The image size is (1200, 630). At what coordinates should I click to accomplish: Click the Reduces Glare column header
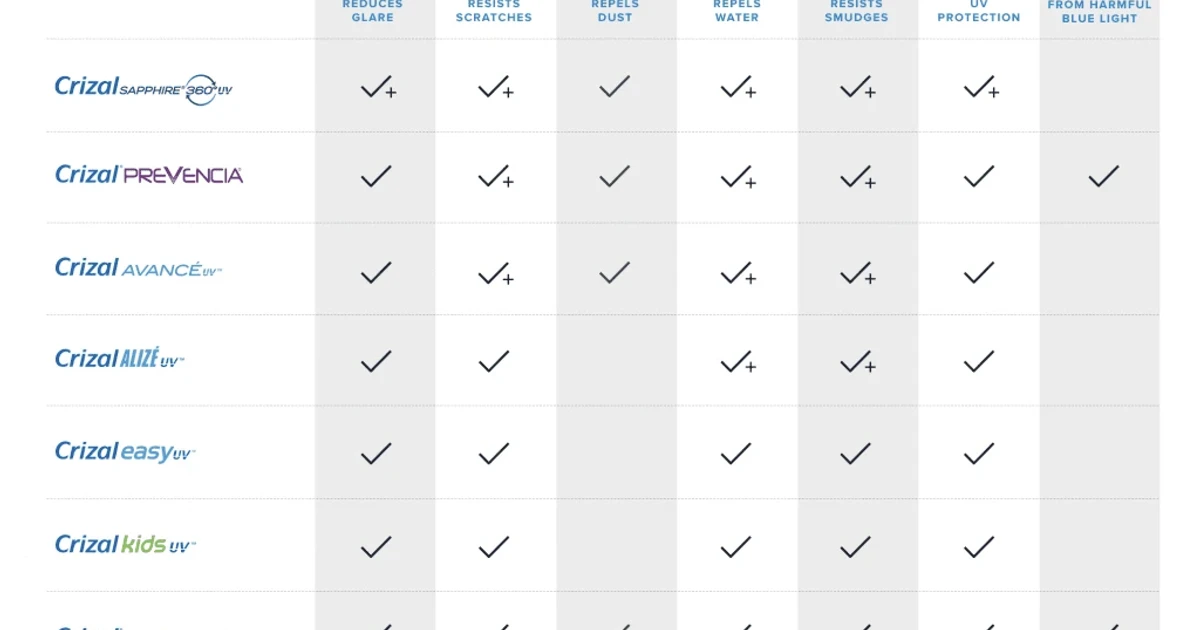click(x=373, y=11)
